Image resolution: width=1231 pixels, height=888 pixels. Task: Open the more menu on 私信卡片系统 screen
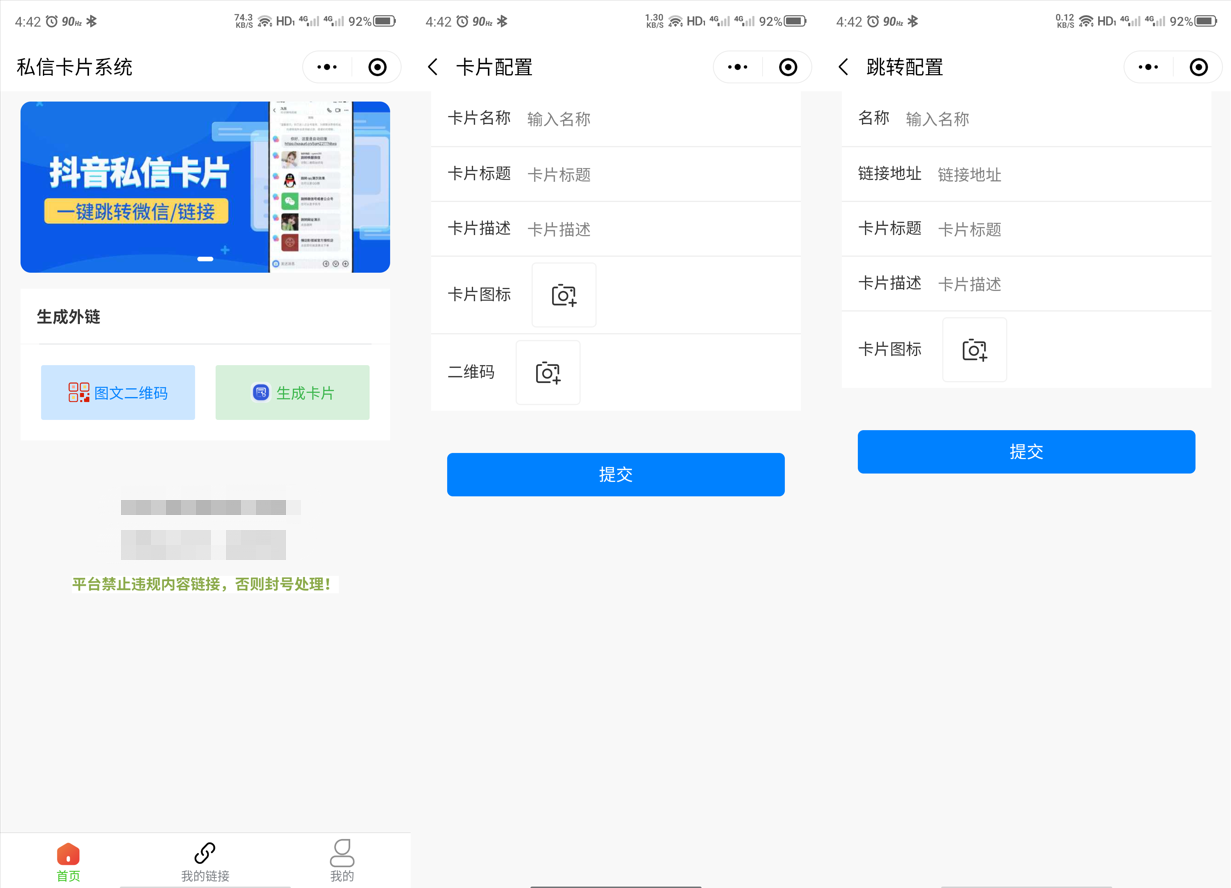pos(327,67)
